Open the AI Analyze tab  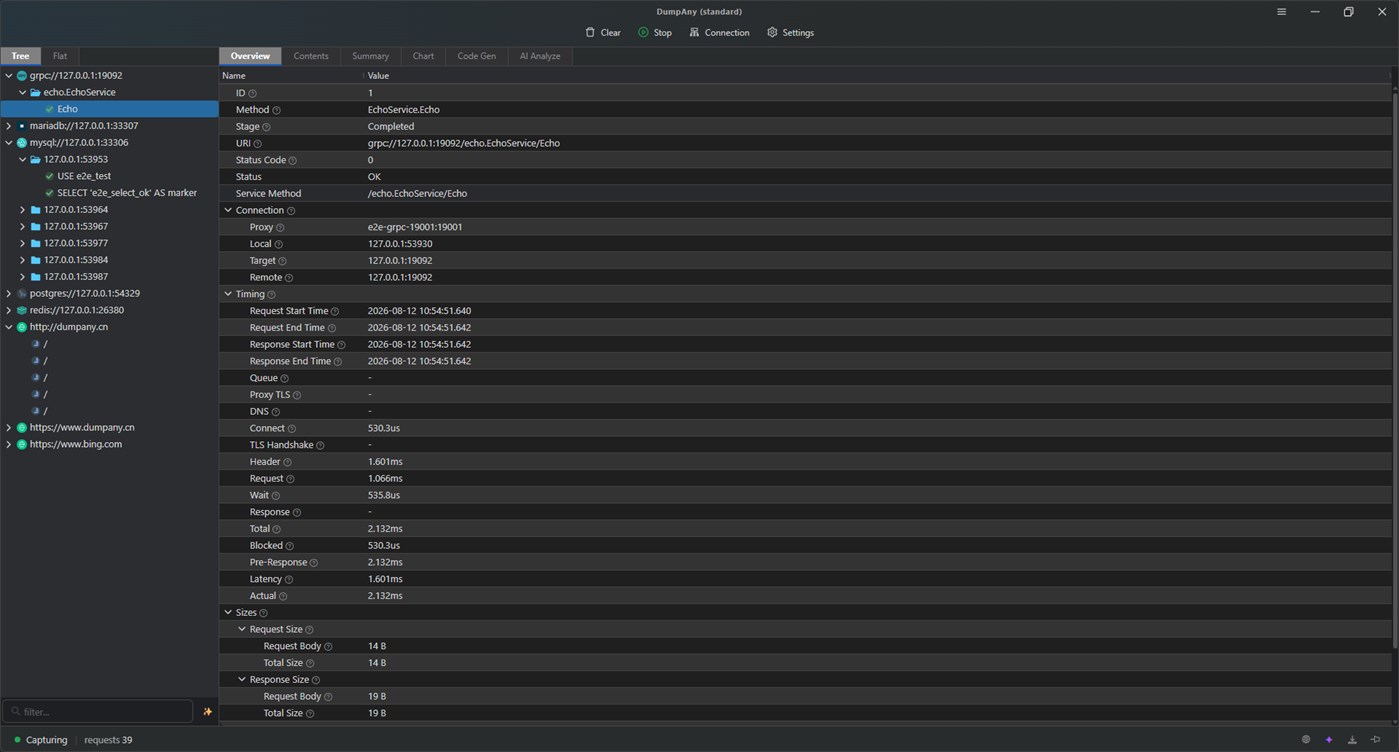[540, 56]
